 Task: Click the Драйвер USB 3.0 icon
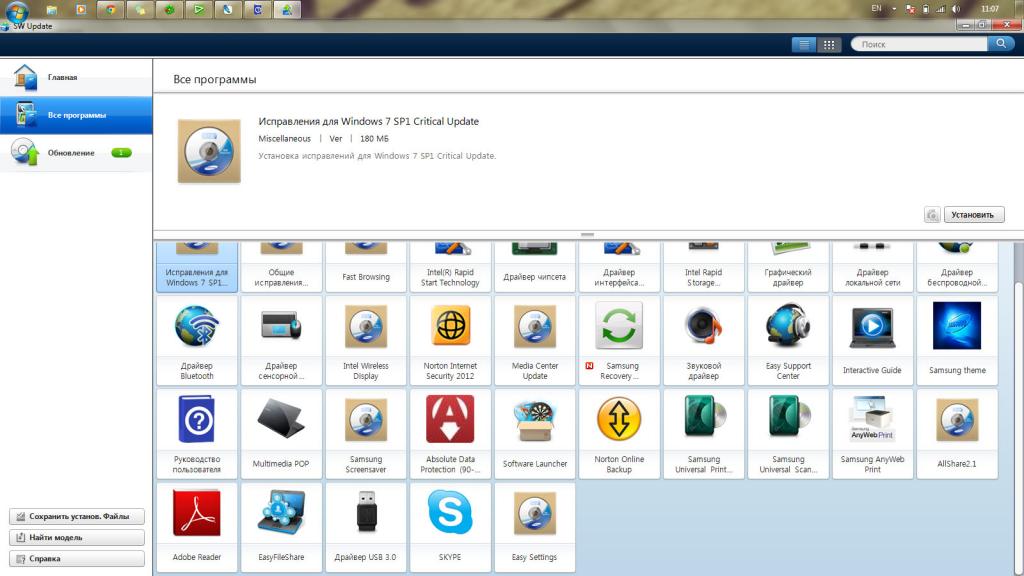(366, 511)
